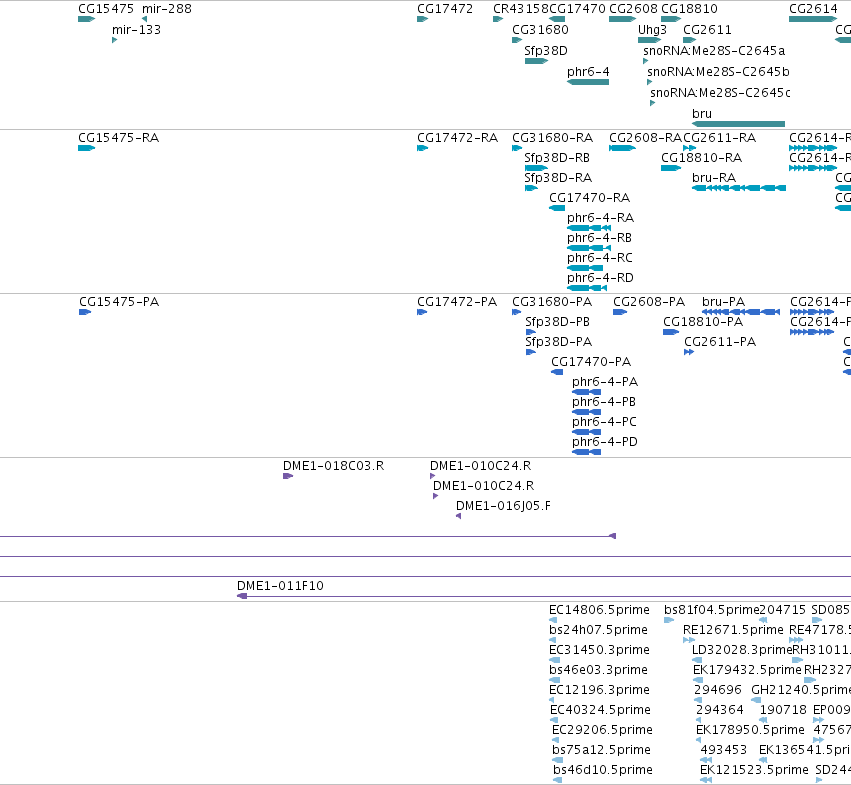Click the CG31680-PA protein label

coord(552,302)
